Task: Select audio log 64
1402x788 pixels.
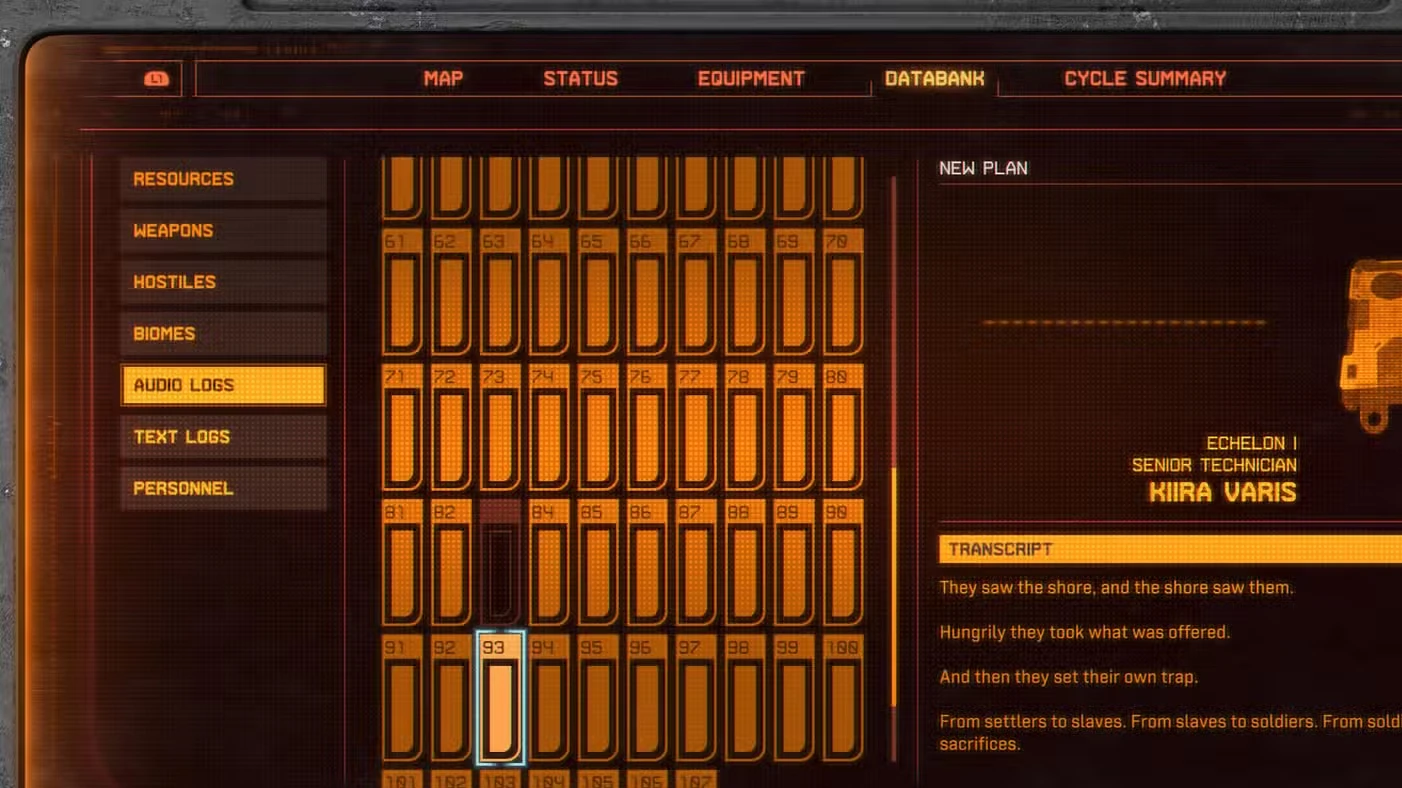Action: click(549, 292)
